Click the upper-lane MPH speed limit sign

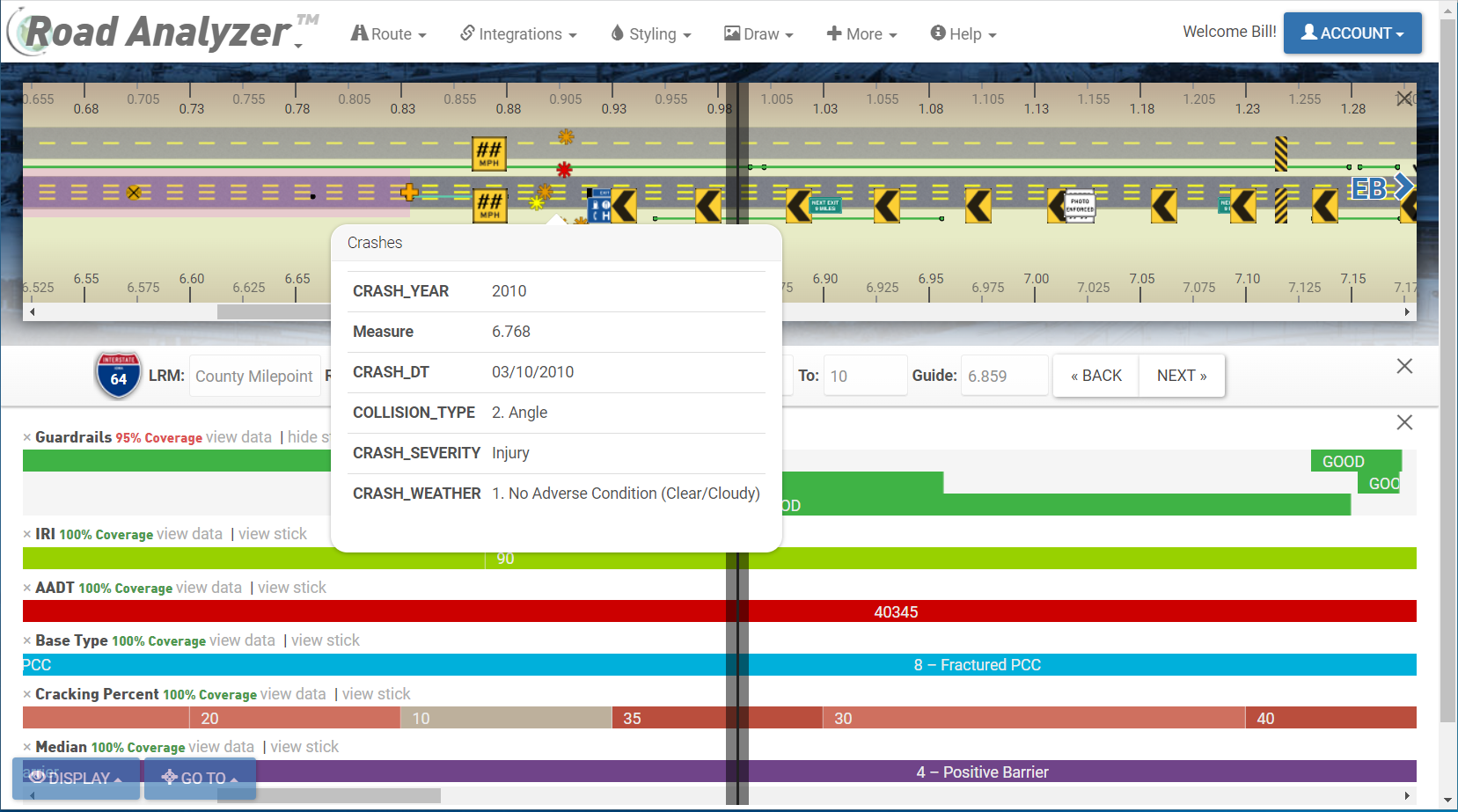pos(488,153)
